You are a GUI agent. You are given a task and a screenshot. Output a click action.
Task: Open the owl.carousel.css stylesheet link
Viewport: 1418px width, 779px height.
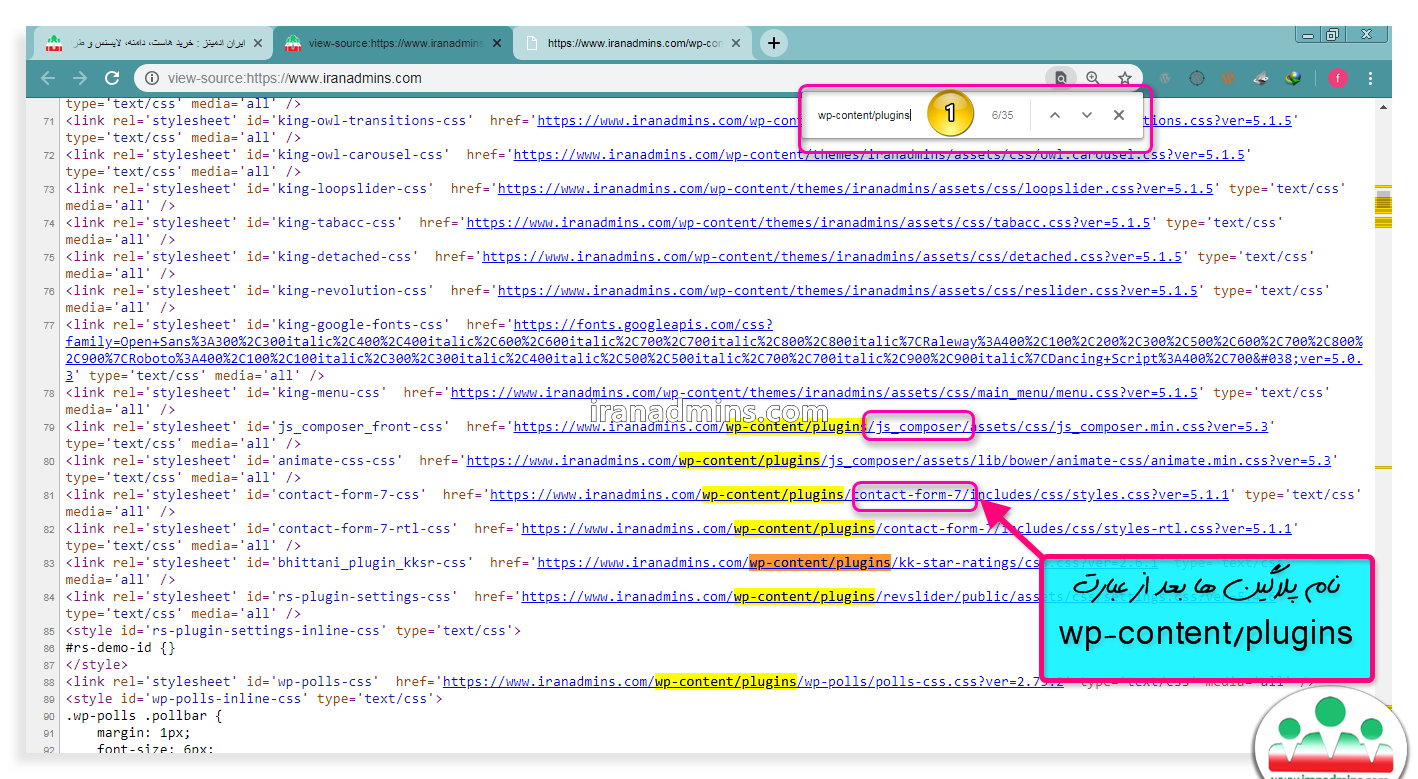tap(879, 154)
